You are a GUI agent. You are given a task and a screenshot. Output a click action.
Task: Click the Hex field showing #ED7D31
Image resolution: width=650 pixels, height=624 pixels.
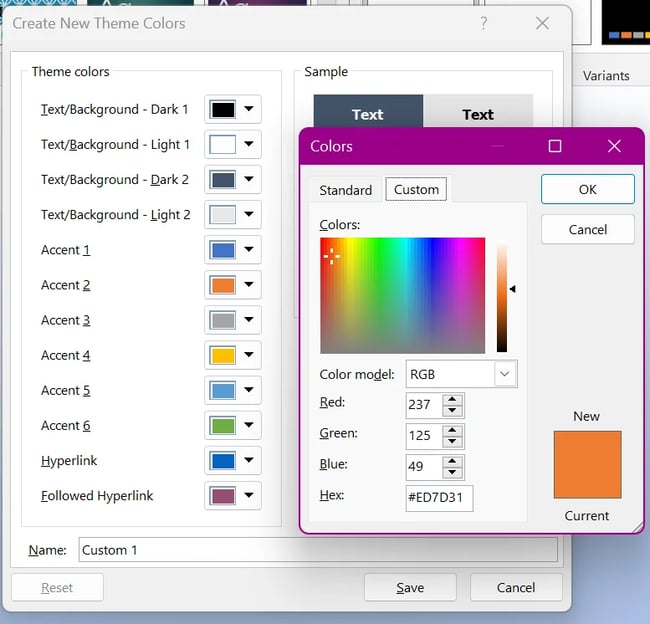click(439, 498)
